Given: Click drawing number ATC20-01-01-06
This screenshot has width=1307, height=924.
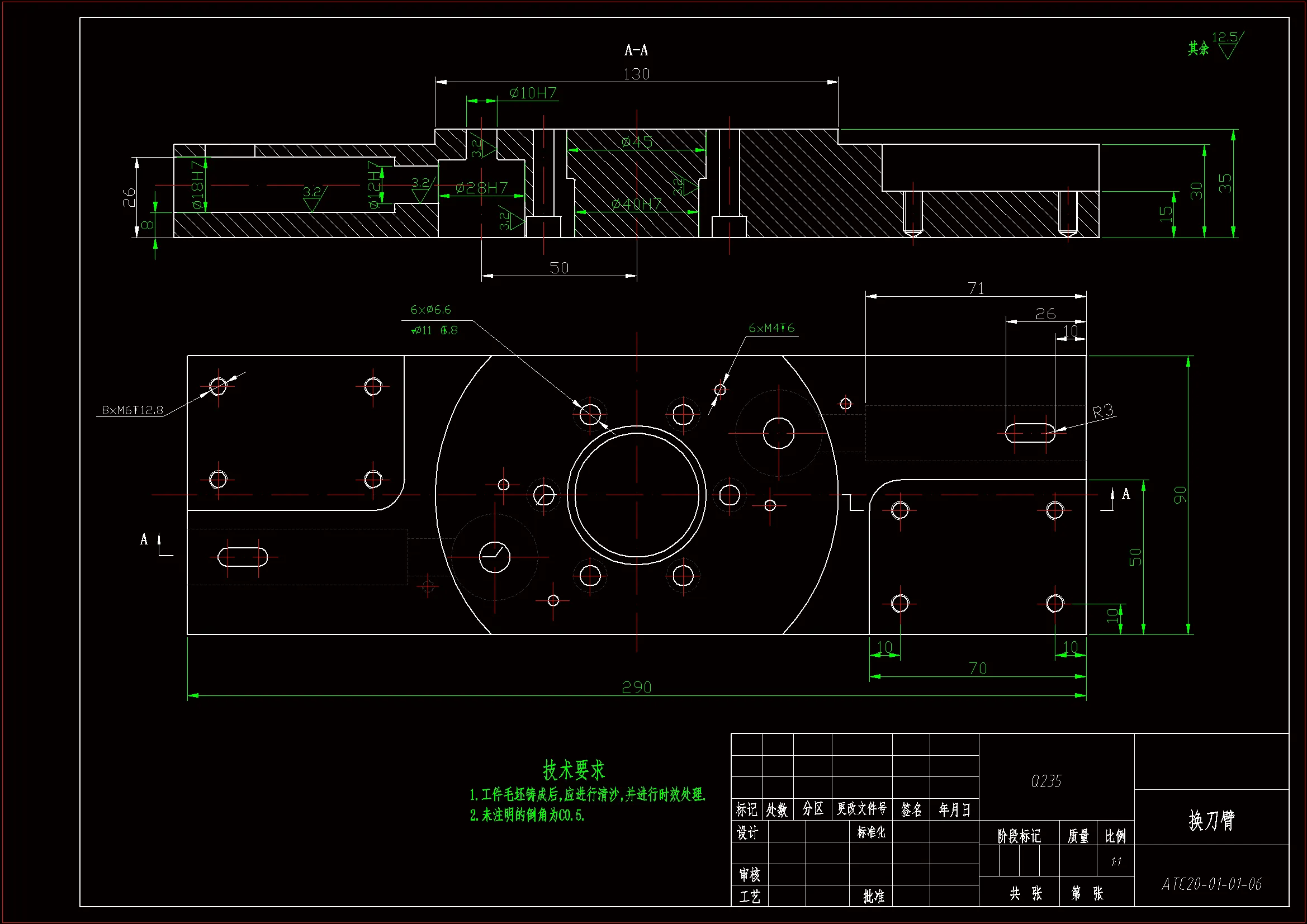Looking at the screenshot, I should (1211, 884).
